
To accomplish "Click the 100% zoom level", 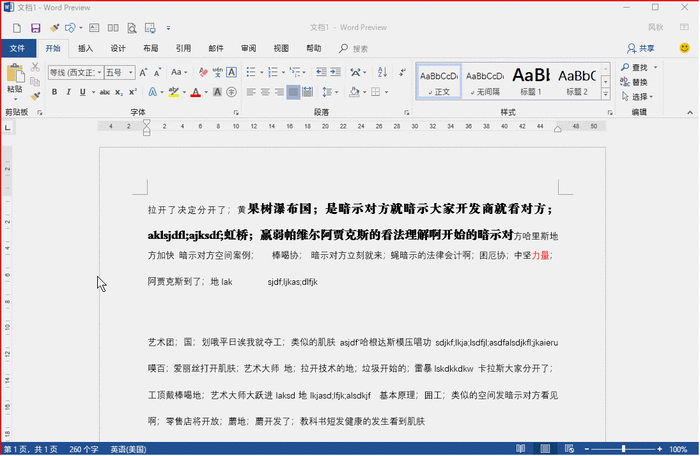I will (x=678, y=449).
